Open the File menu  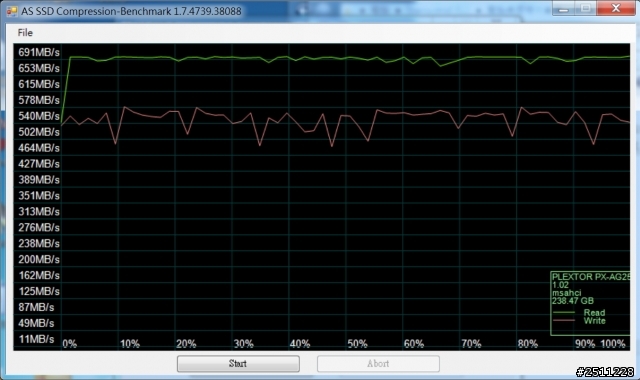point(25,33)
